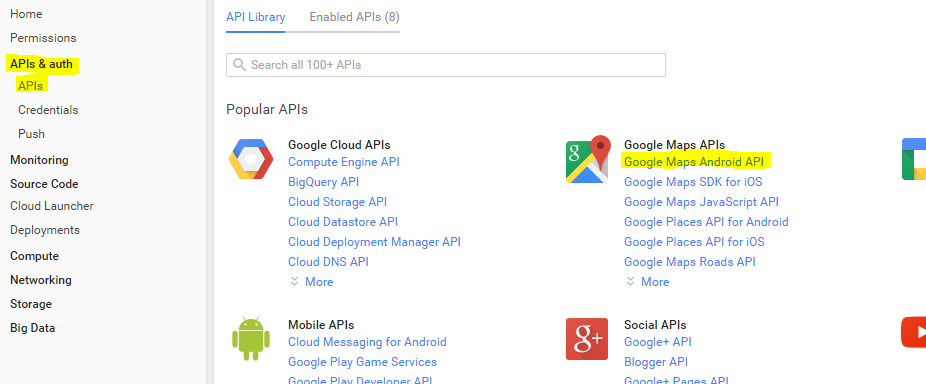
Task: Click the Google Maps pin icon
Action: (x=588, y=160)
